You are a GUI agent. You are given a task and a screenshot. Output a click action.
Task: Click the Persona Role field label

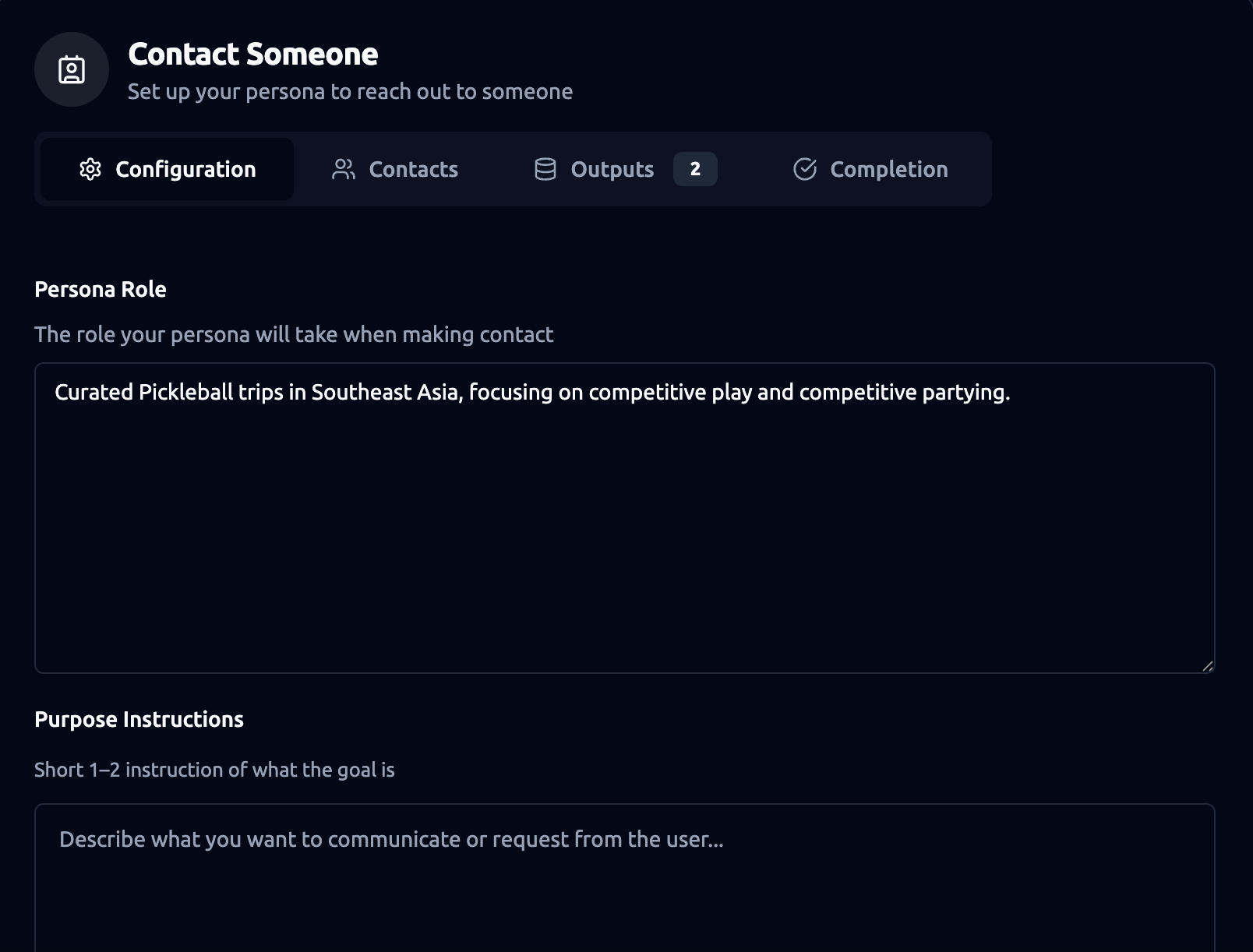coord(101,290)
